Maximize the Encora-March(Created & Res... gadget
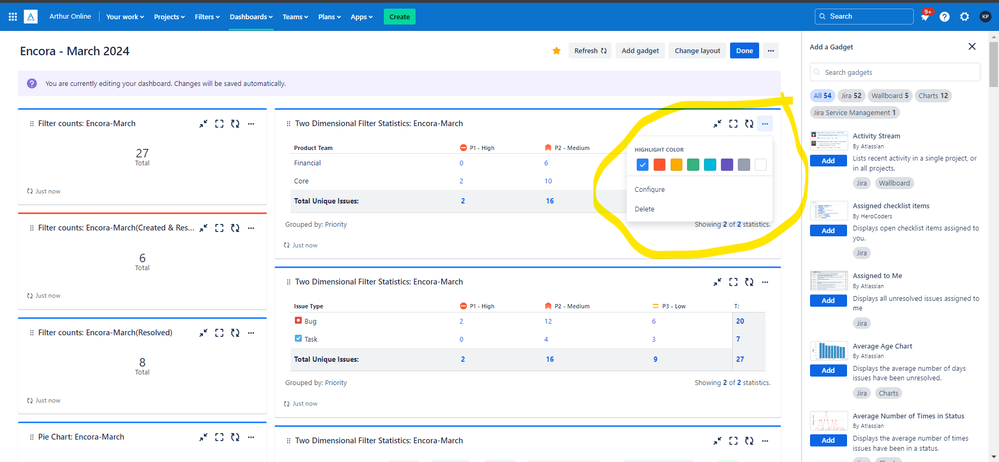Image resolution: width=999 pixels, height=462 pixels. [x=219, y=228]
